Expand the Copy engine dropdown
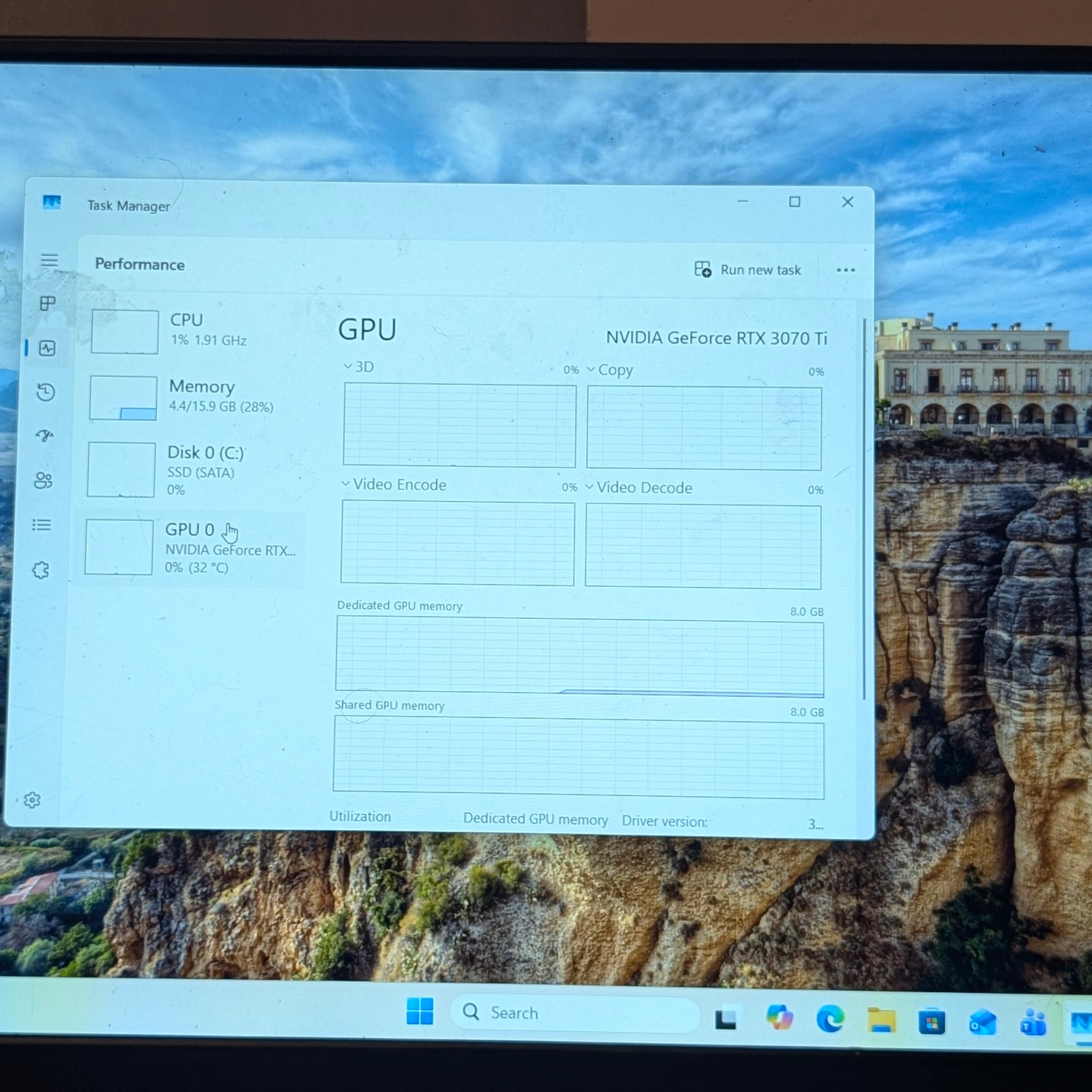Screen dimensions: 1092x1092 pos(609,370)
